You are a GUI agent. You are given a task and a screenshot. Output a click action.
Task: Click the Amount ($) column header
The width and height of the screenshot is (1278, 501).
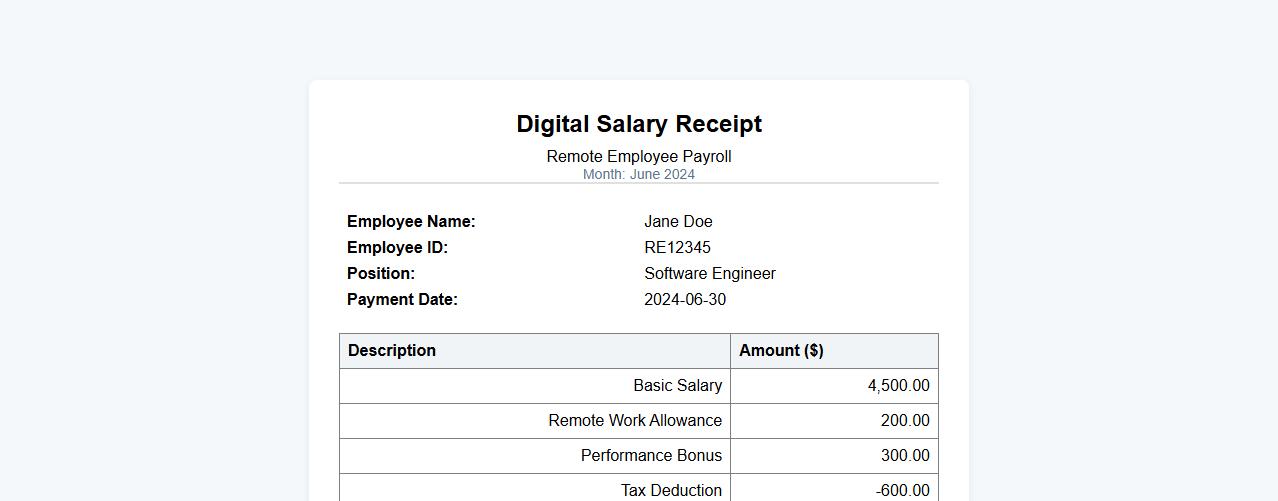pos(834,351)
